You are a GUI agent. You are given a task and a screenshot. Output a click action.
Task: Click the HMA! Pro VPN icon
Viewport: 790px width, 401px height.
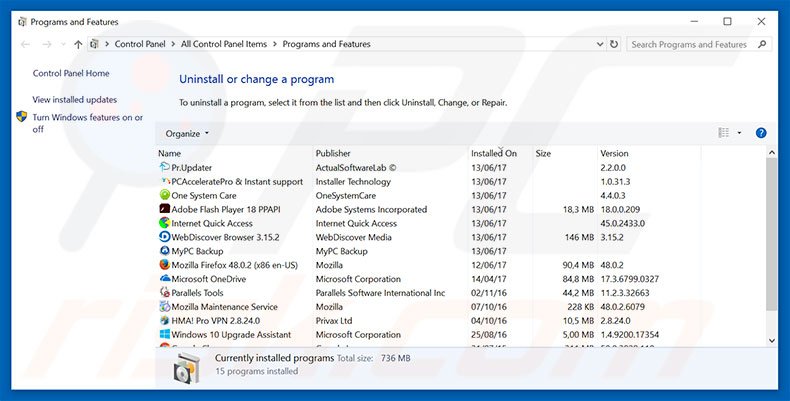164,320
